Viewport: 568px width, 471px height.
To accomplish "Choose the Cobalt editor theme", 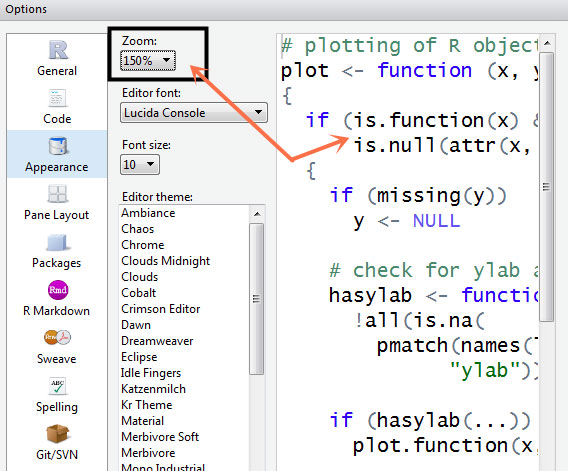I will [139, 293].
